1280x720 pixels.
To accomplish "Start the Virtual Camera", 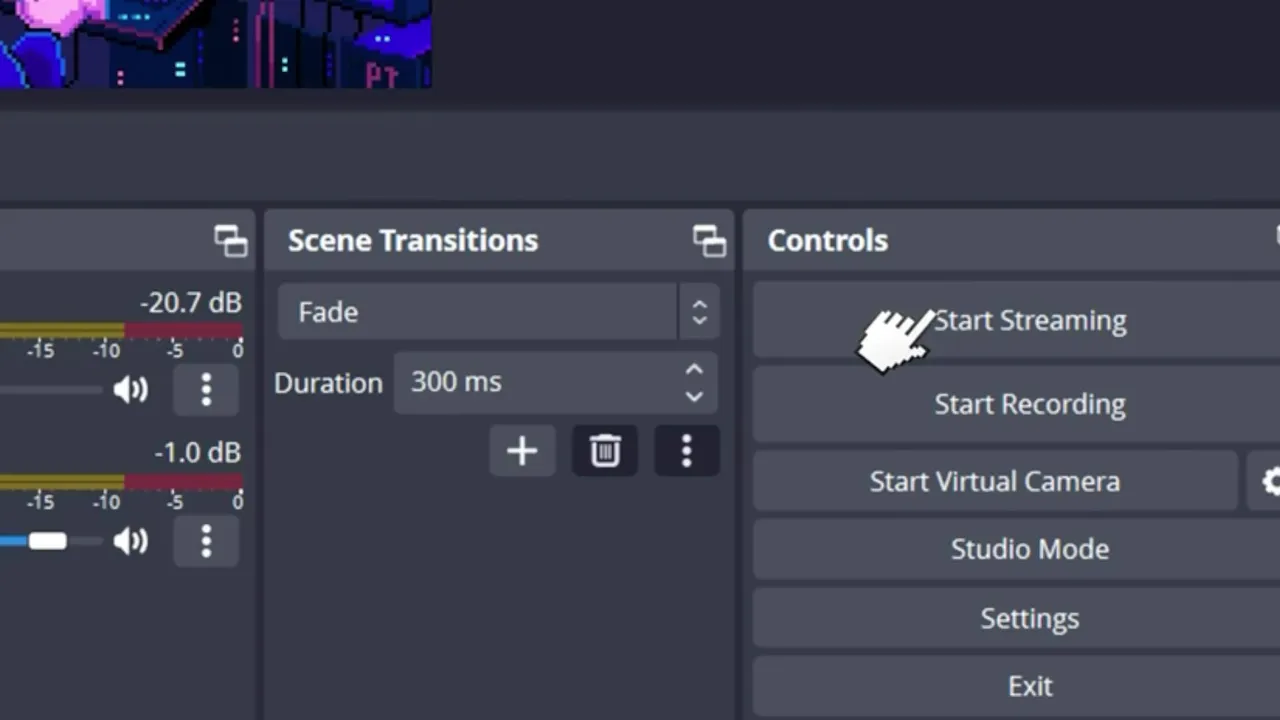I will point(994,482).
